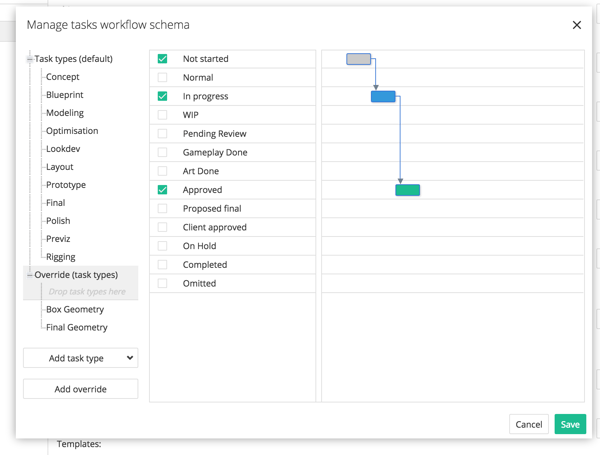Tick the Client approved checkbox

pos(162,227)
